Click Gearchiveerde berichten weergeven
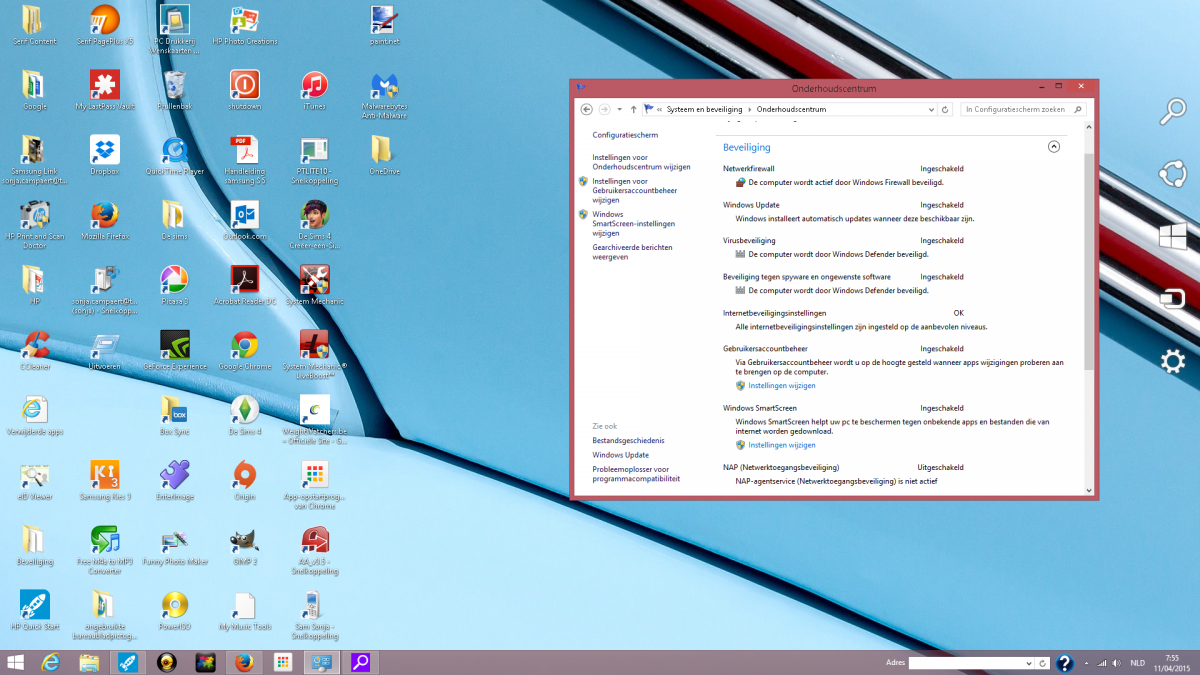 (632, 252)
